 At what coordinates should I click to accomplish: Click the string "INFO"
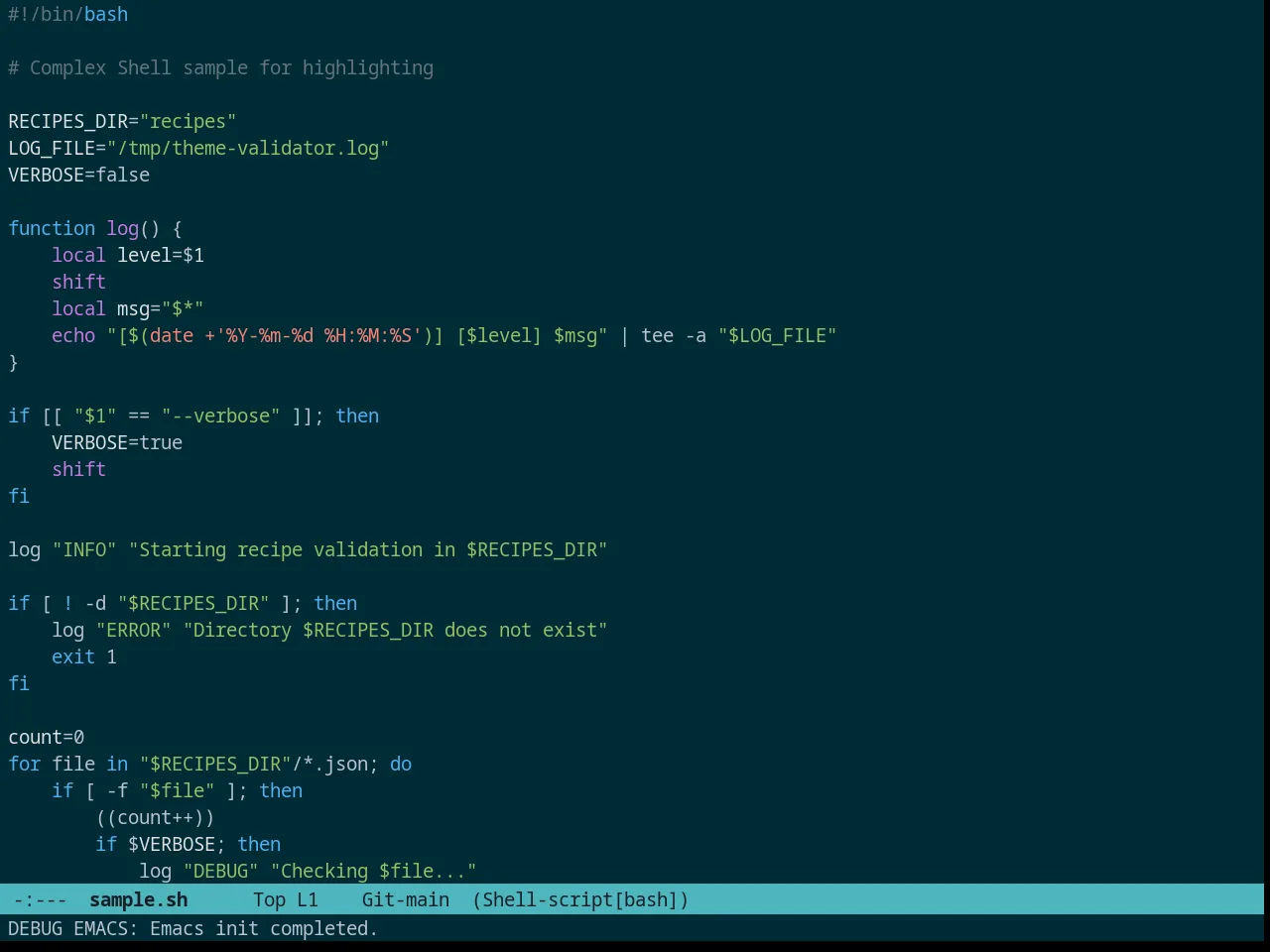84,549
